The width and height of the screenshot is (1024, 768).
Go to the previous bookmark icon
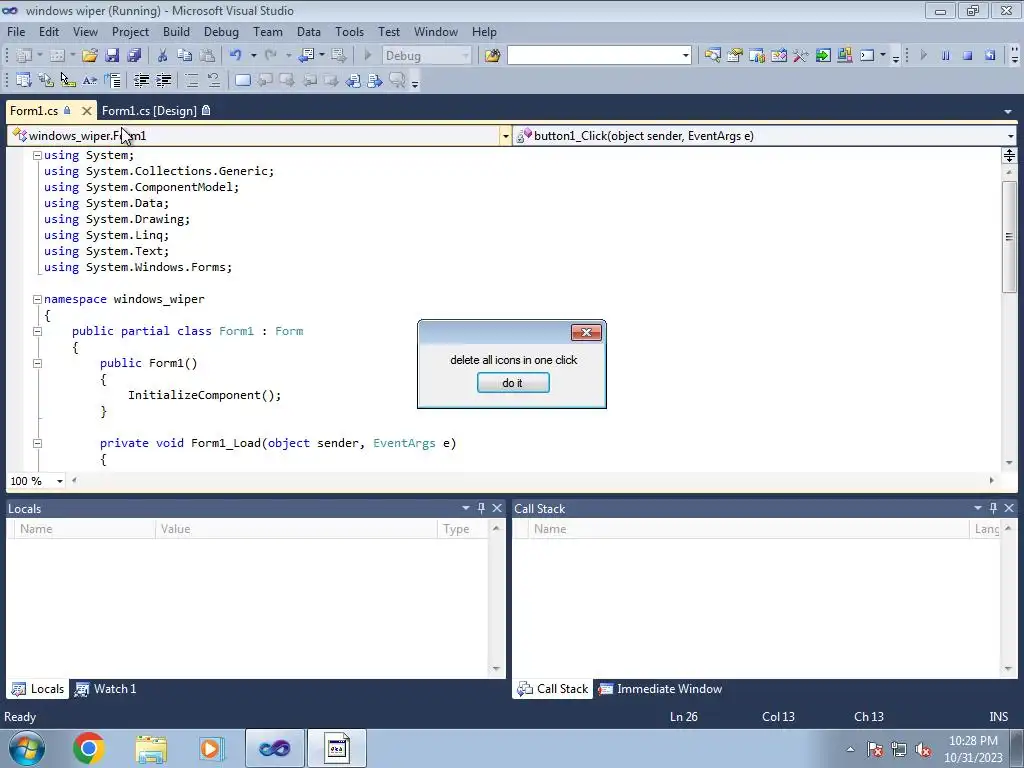264,80
